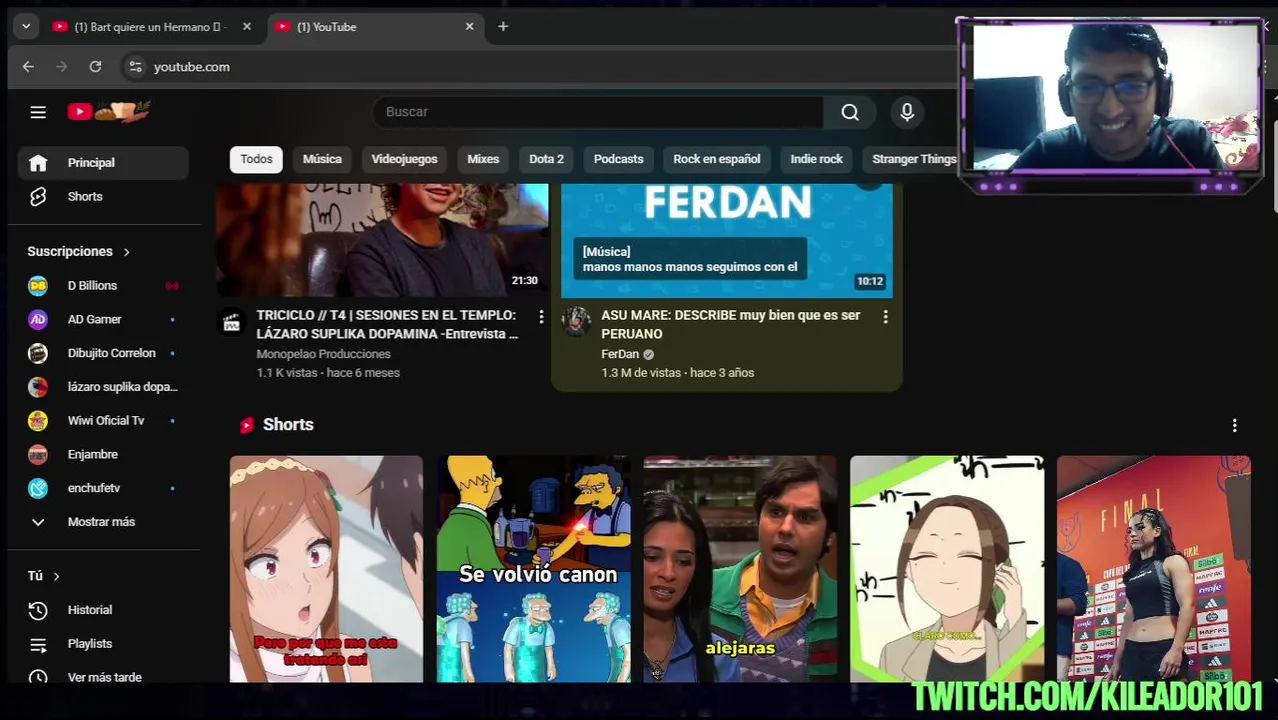Open the enchufetv channel subscription
Viewport: 1278px width, 720px height.
[103, 488]
